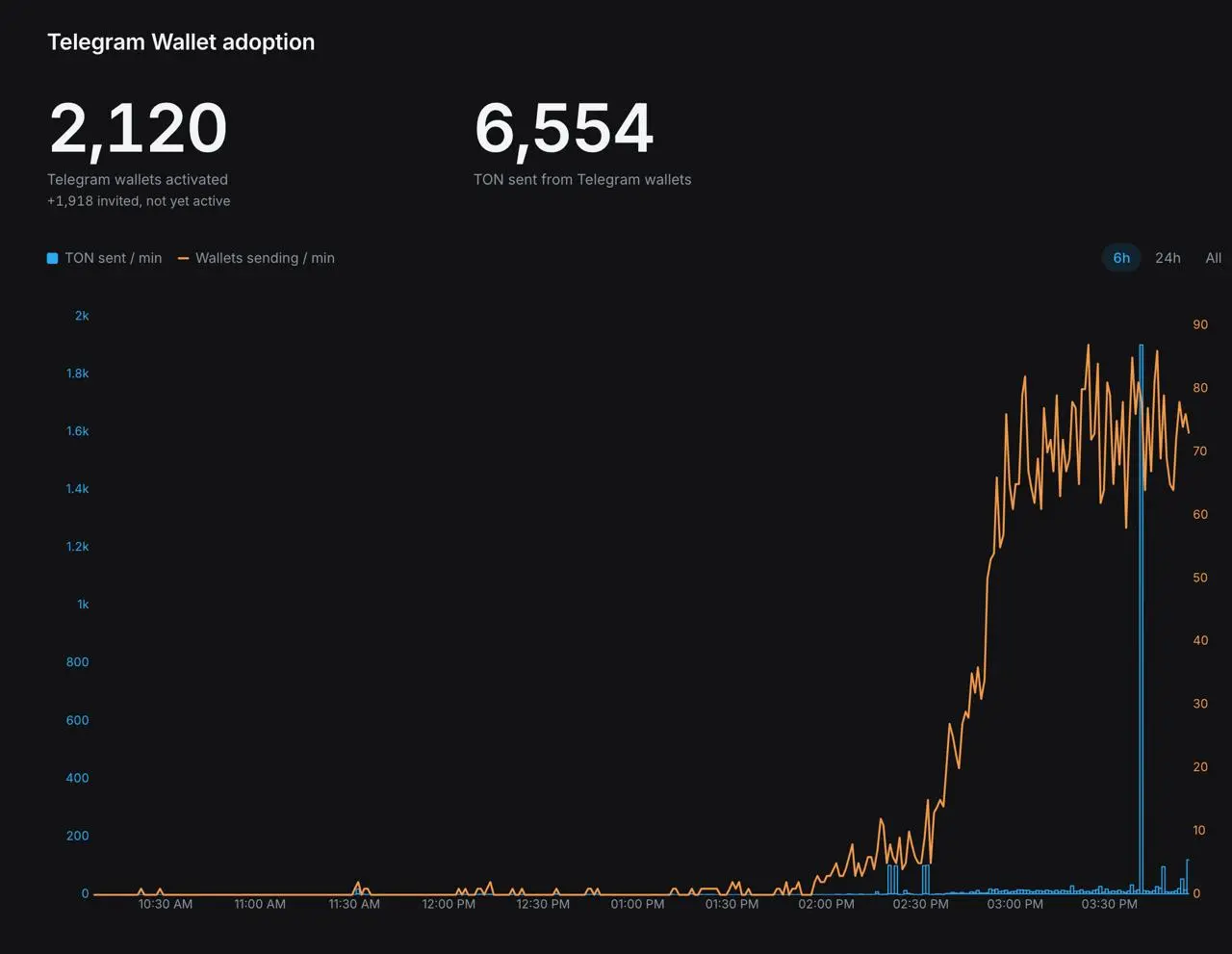Click the blue TON sent legend swatch
Image resolution: width=1232 pixels, height=954 pixels.
click(x=53, y=258)
